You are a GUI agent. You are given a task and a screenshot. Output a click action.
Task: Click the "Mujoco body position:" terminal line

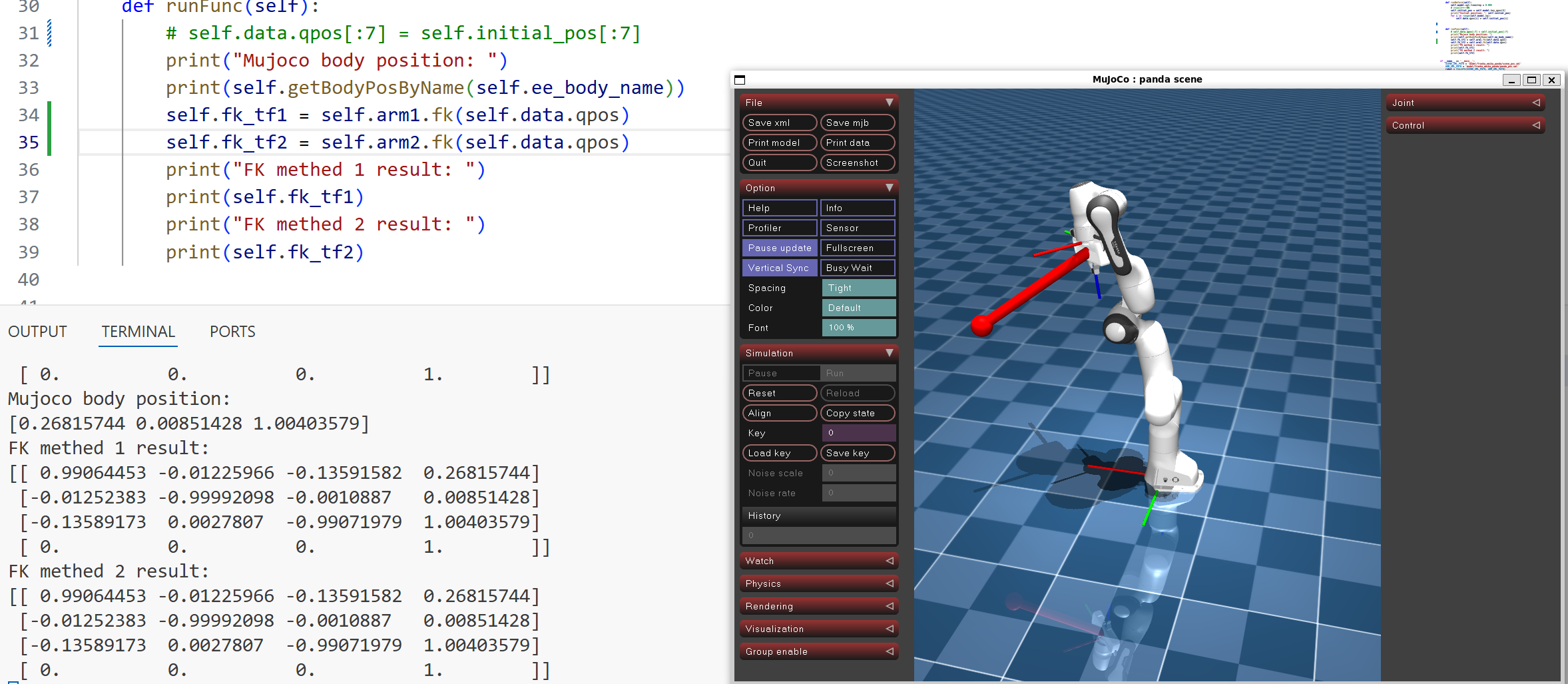tap(119, 399)
